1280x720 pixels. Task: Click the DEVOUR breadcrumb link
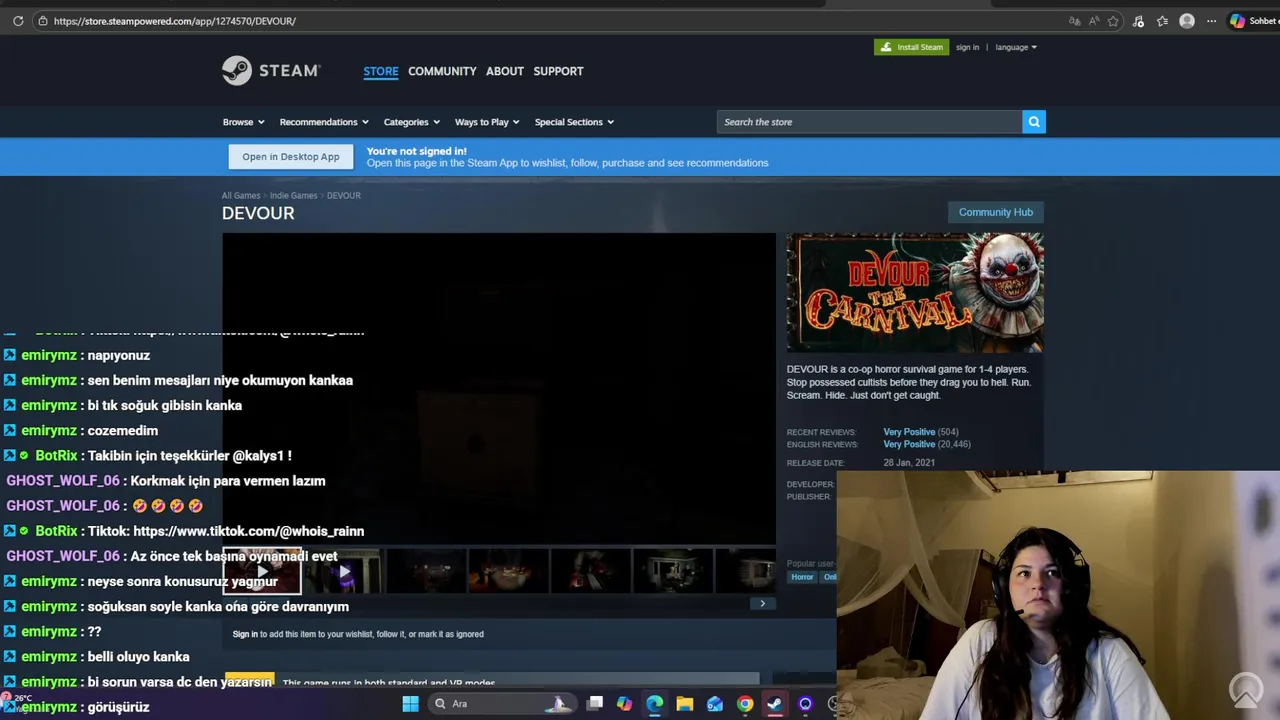click(x=344, y=196)
